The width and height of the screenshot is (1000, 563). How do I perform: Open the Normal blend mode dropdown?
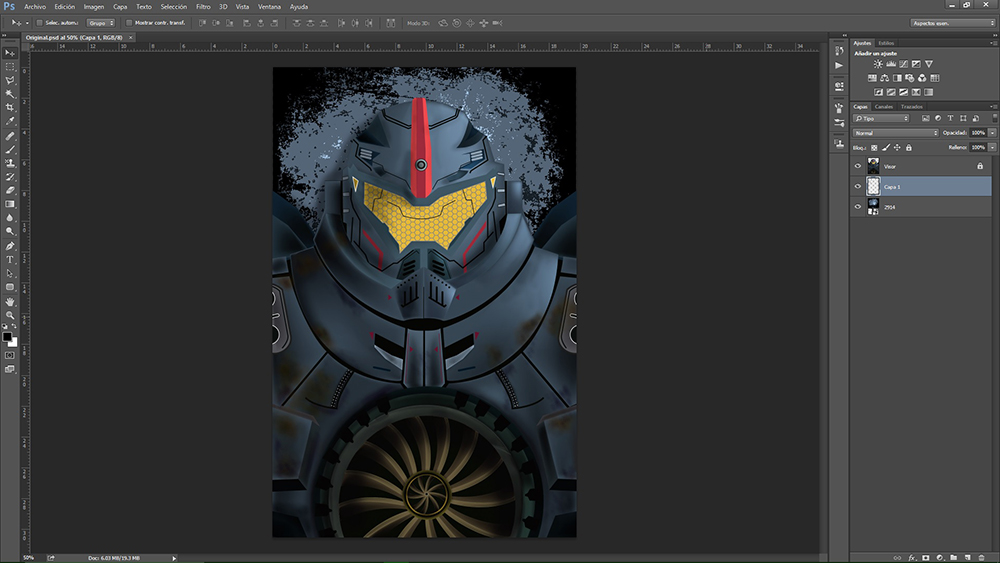895,133
